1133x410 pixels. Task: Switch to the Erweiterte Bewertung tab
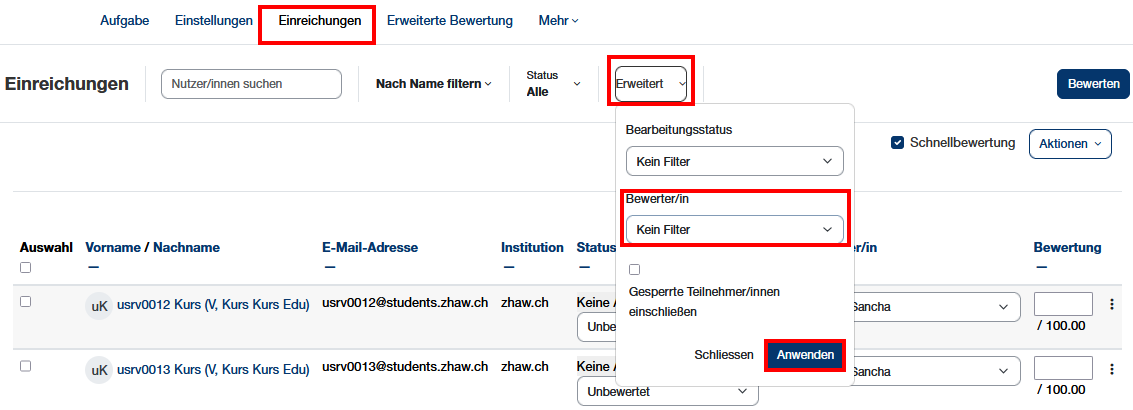(449, 20)
